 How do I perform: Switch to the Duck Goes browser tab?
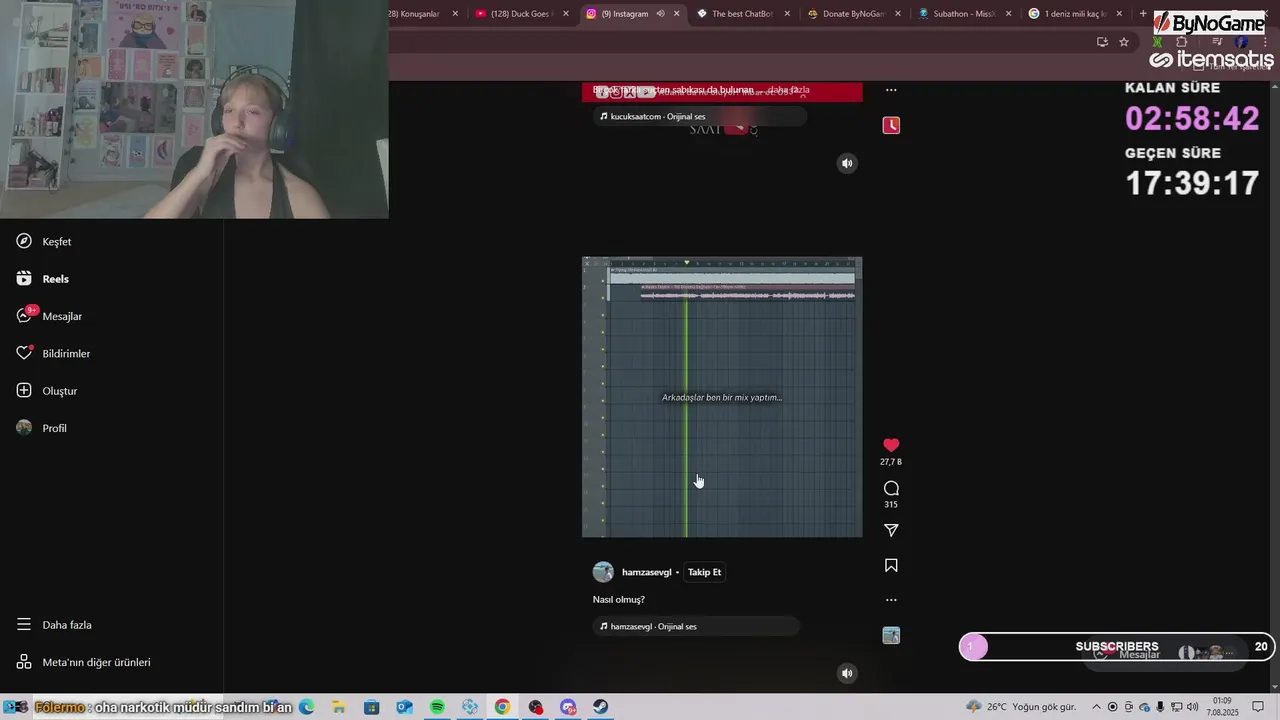[x=515, y=14]
